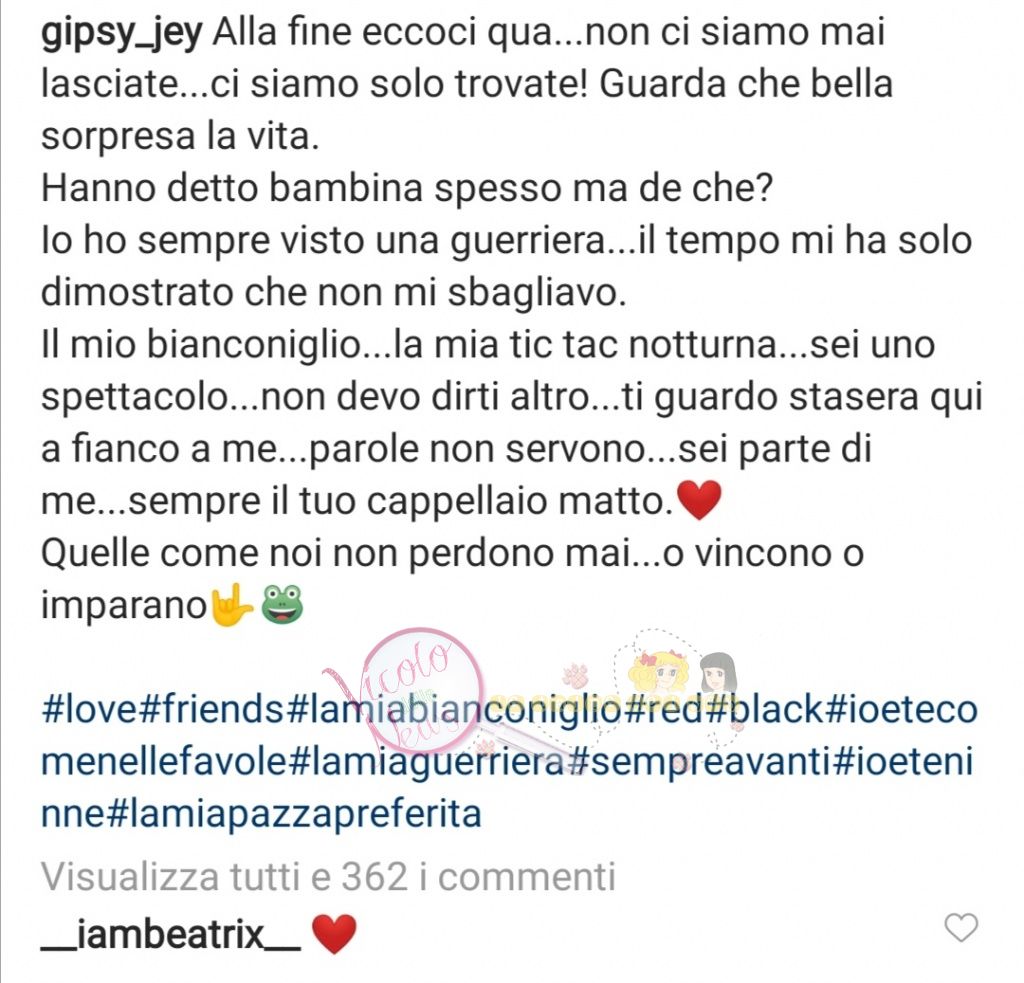Click the rock-on hand emoji after 'imparano'

click(x=231, y=605)
